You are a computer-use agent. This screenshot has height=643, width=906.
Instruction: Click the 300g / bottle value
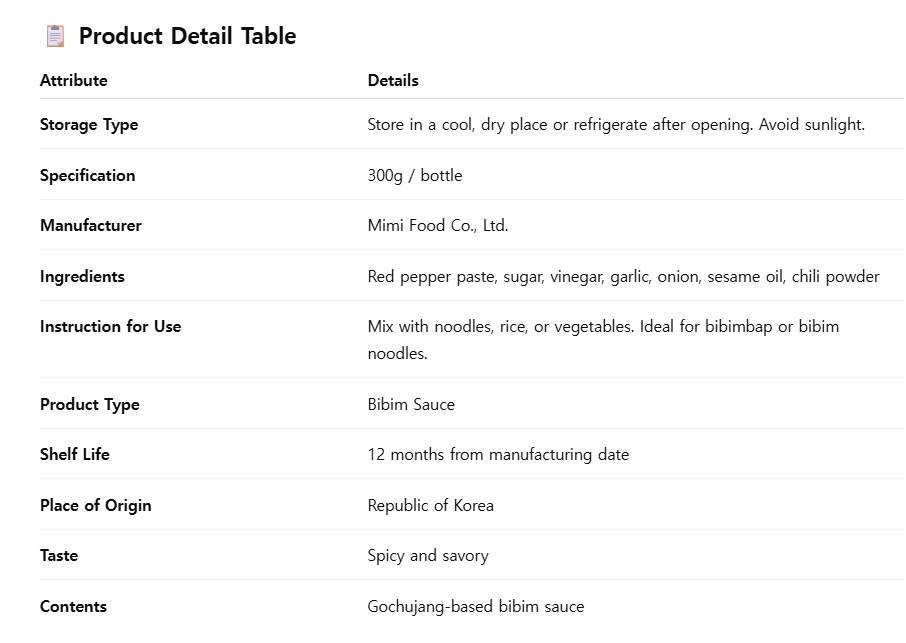coord(415,176)
